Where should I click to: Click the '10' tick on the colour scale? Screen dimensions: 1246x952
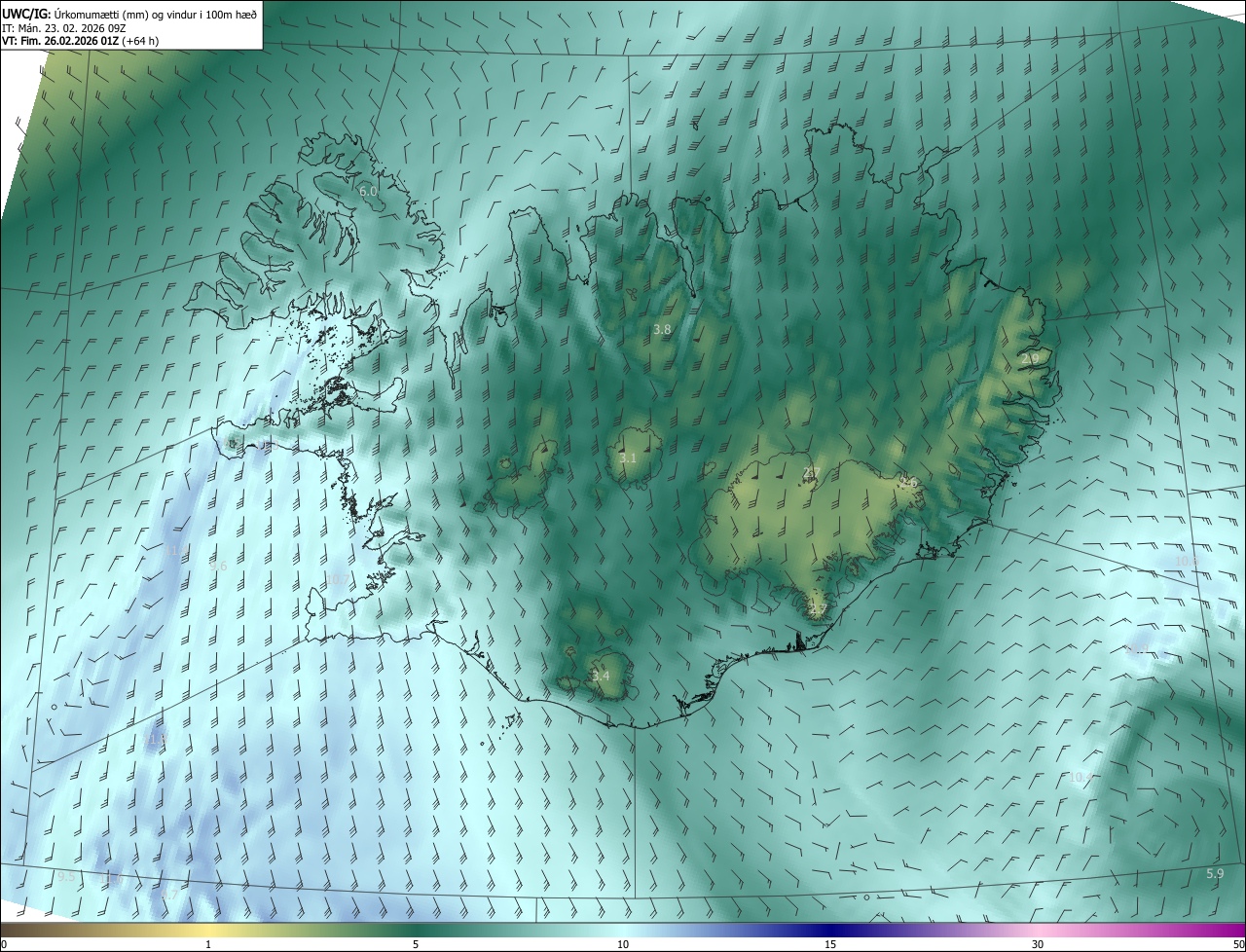623,944
